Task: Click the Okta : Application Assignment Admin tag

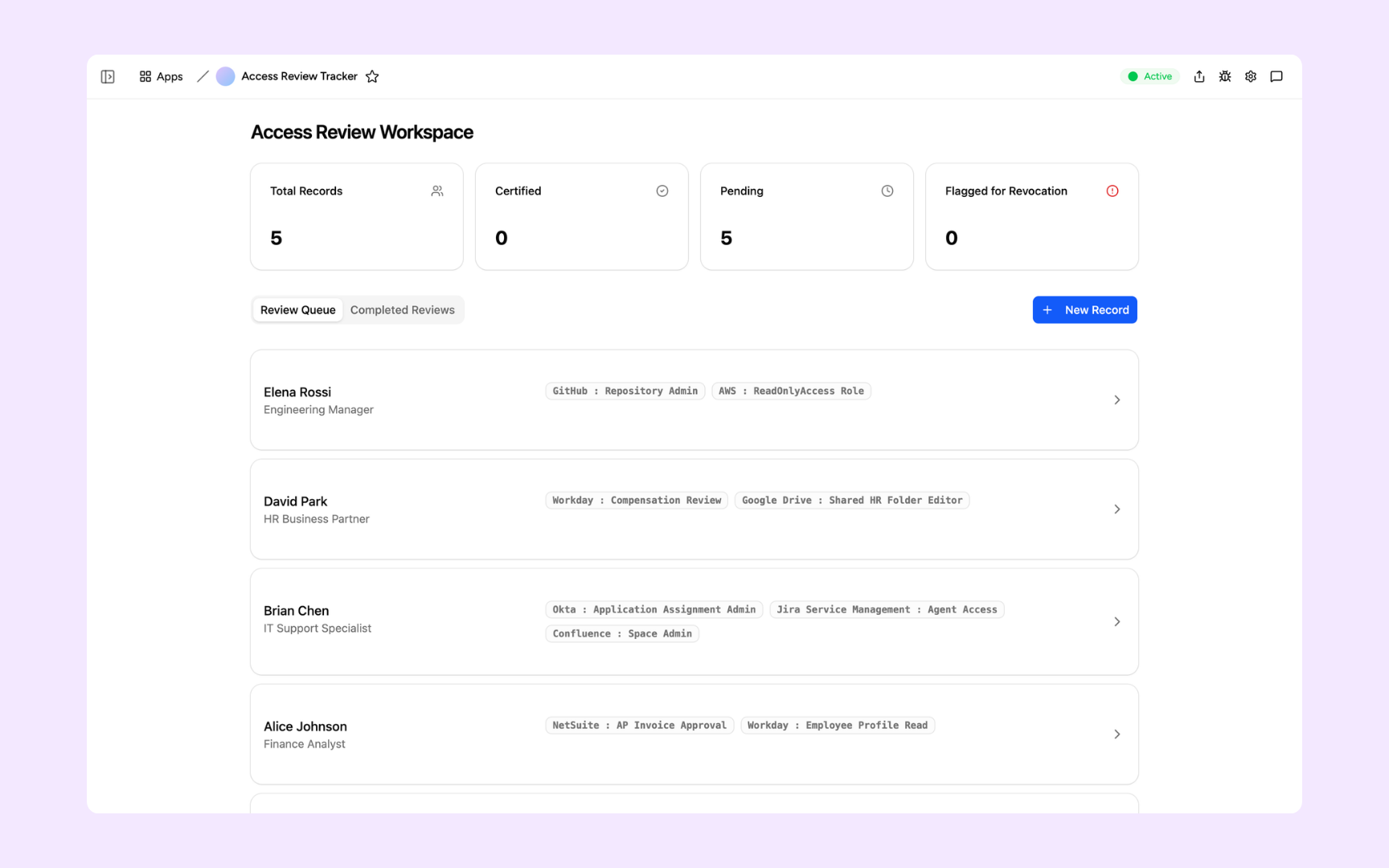Action: [654, 610]
